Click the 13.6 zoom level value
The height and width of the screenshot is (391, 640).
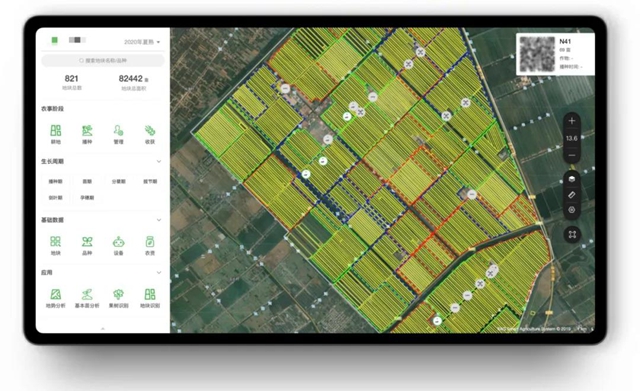click(x=572, y=138)
